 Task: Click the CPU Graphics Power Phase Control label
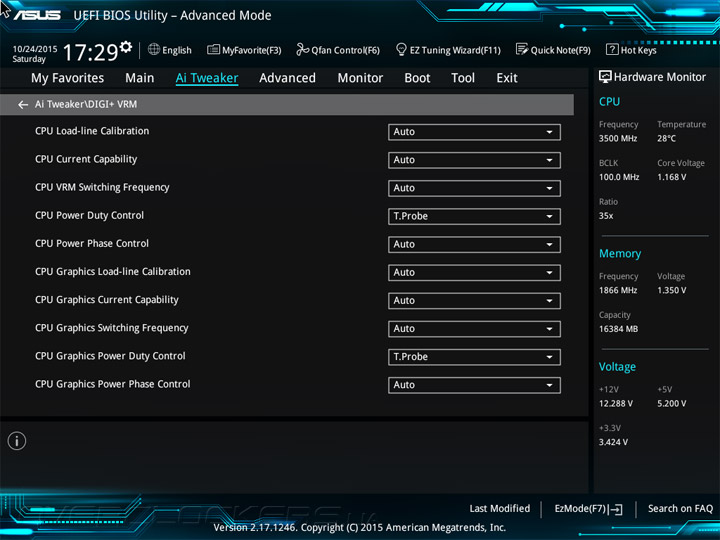[112, 384]
